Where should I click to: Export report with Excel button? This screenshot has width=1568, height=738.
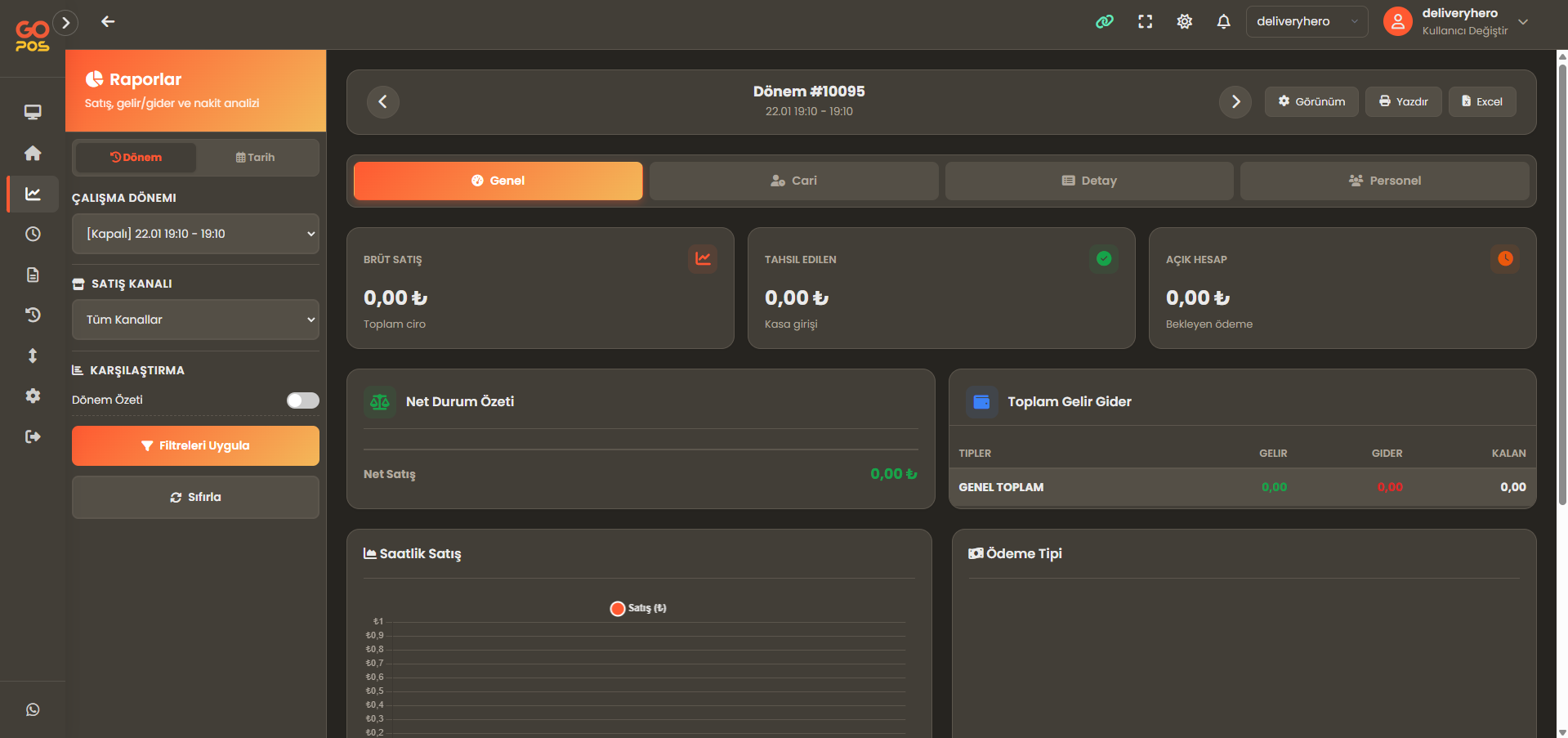tap(1482, 102)
